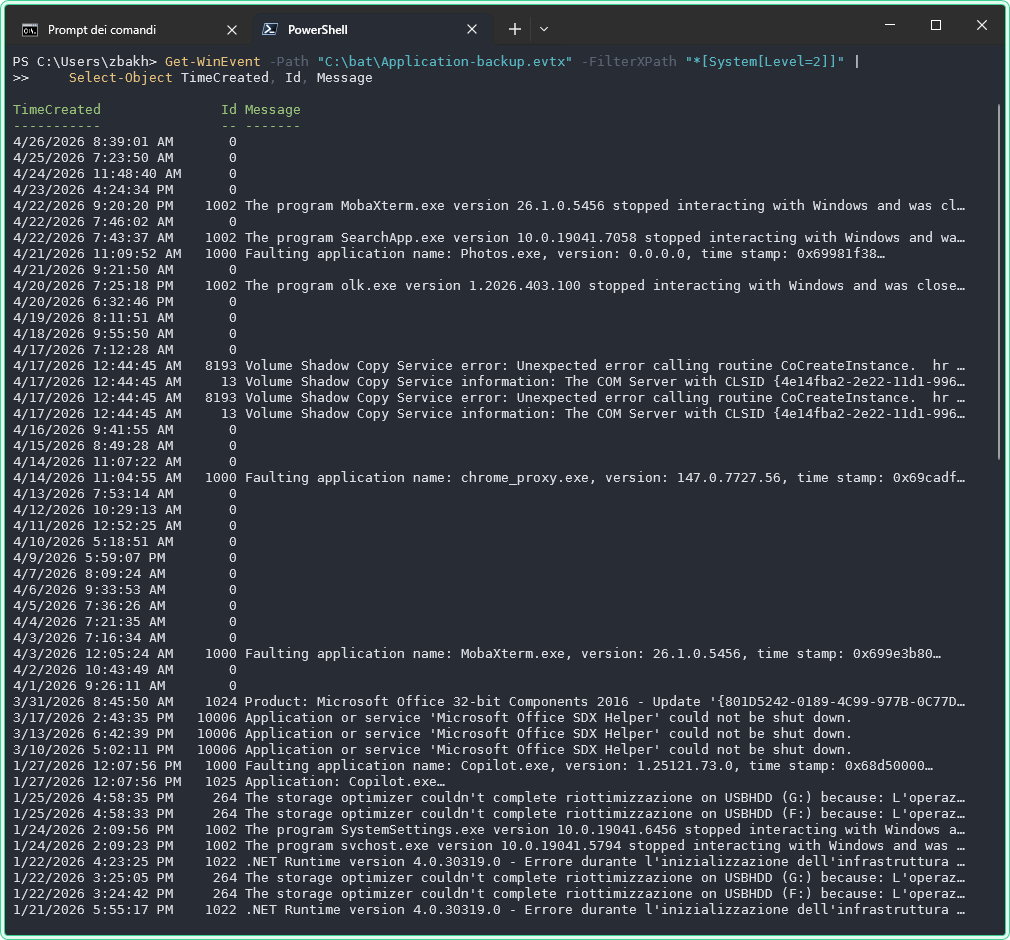Close the PowerShell tab
1010x940 pixels.
(x=473, y=30)
